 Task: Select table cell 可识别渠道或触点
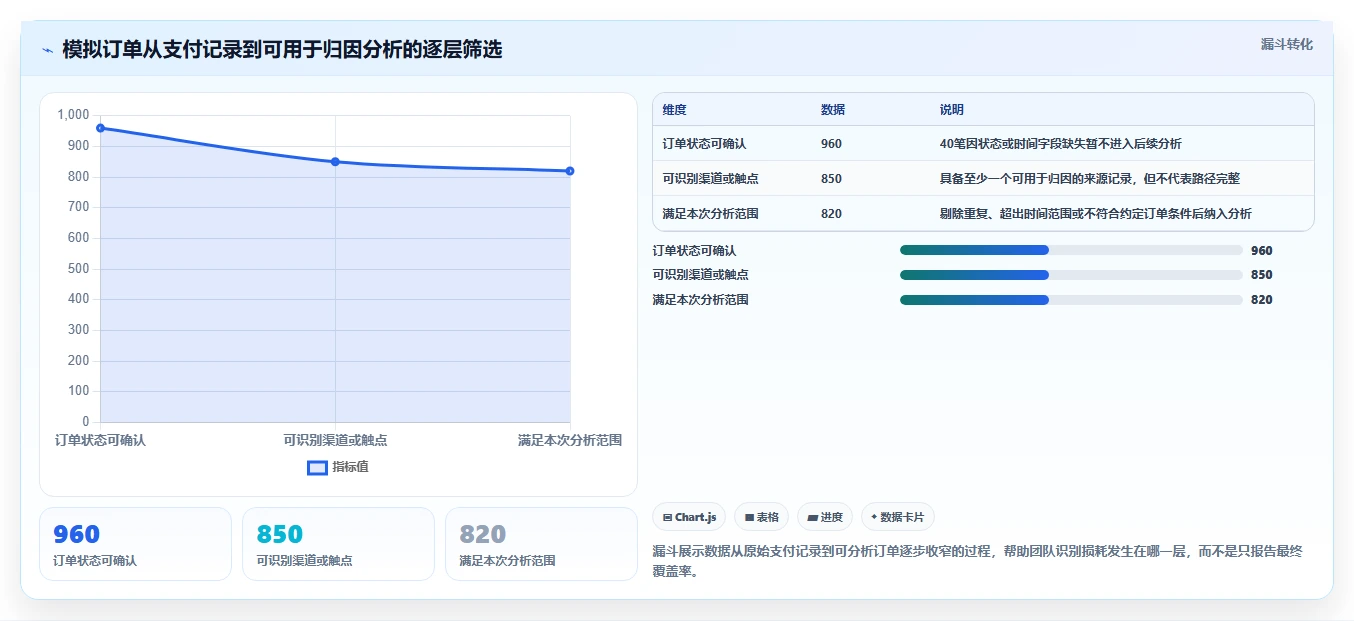pos(710,179)
